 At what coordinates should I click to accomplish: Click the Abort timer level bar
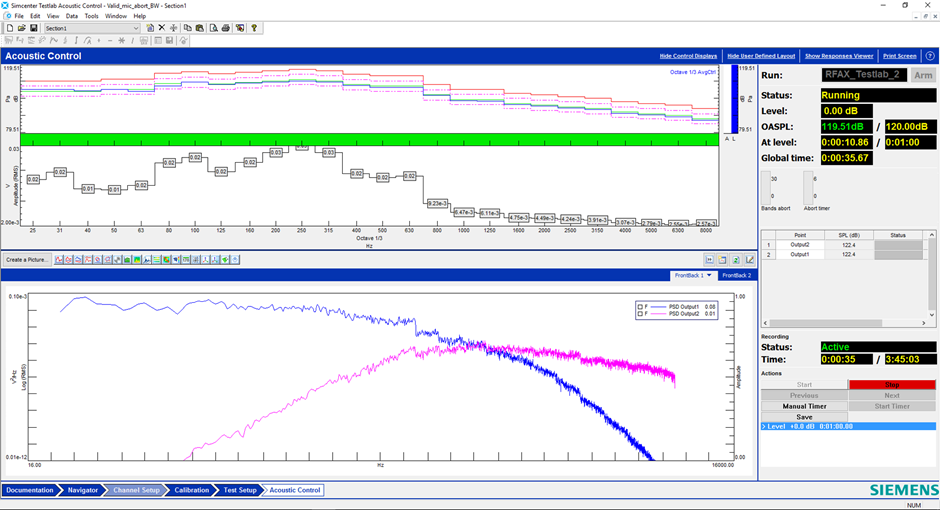point(808,188)
